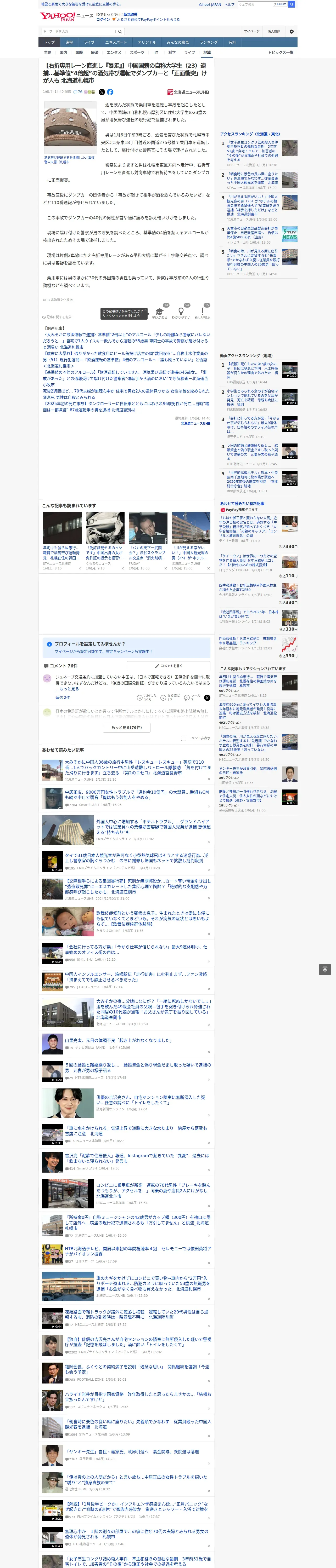Viewport: 336px width, 1568px height.
Task: Expand replies with 返信 2件
Action: pos(62,697)
